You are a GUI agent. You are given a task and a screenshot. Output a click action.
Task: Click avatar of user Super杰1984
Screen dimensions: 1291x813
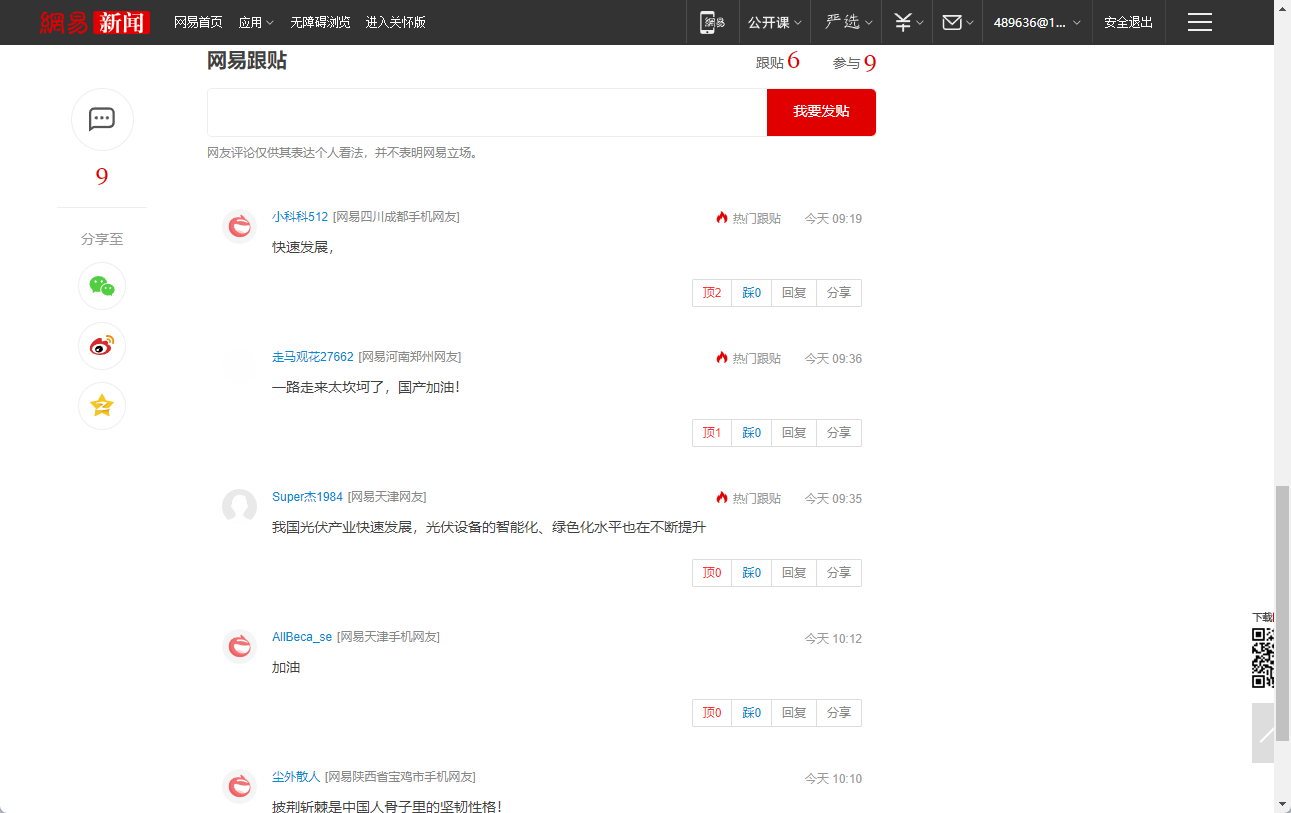click(239, 506)
